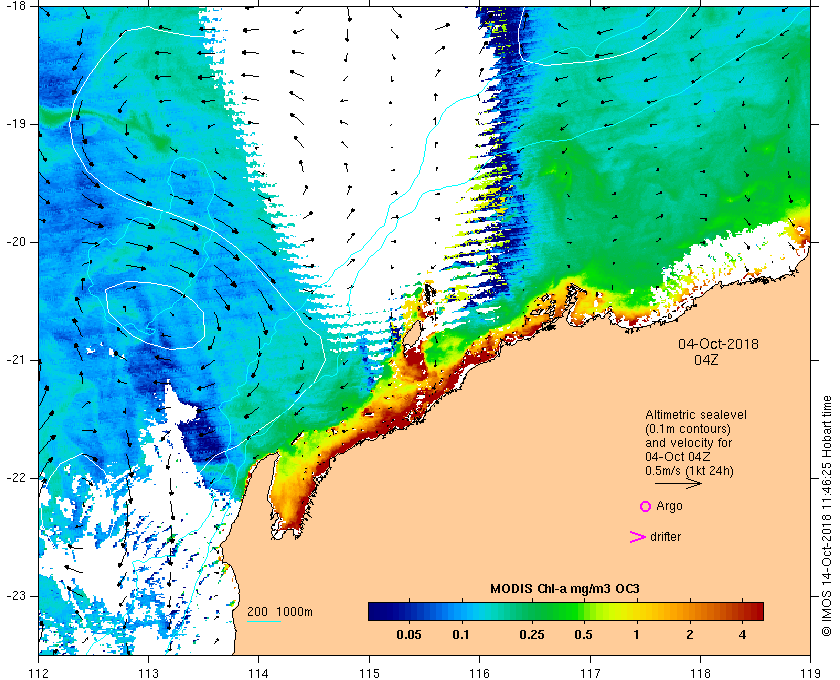
Task: Click the '(0.1m contours)' legend text
Action: pos(688,429)
